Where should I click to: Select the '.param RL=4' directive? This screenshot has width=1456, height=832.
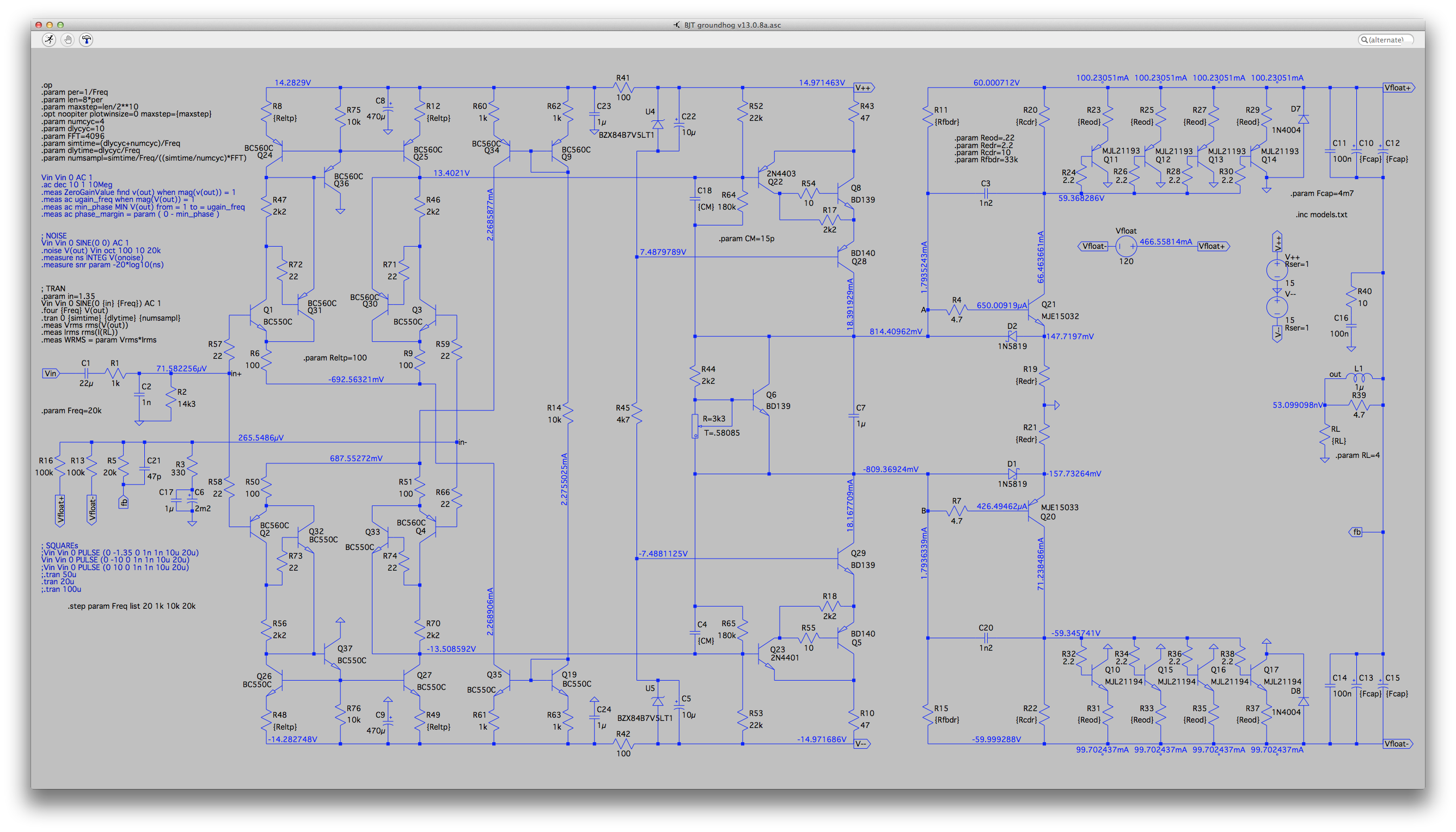[1357, 455]
